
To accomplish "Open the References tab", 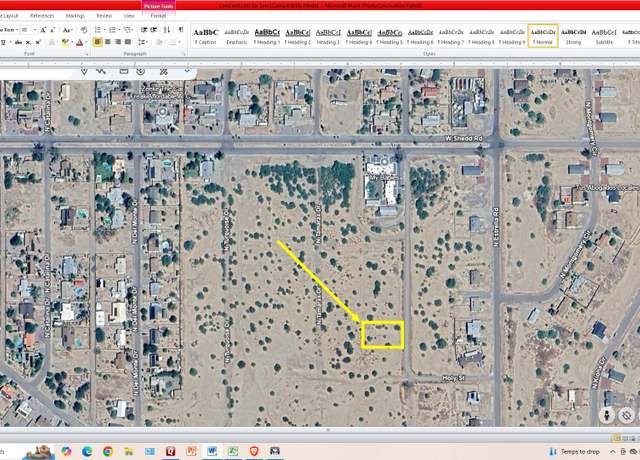I will pos(42,16).
